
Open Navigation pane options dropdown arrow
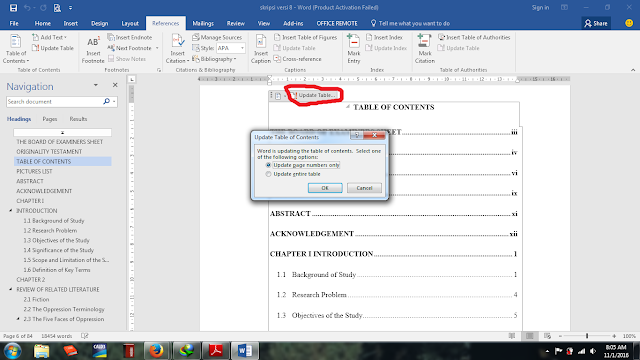96,85
